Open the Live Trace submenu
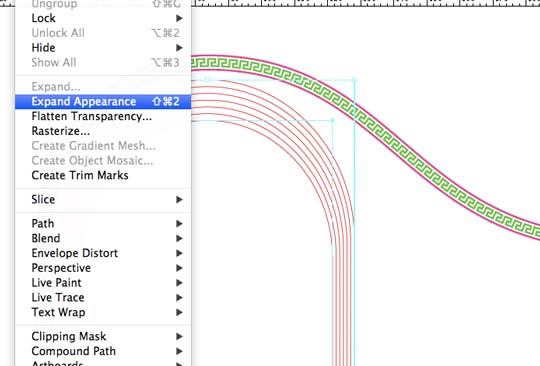Image resolution: width=540 pixels, height=366 pixels. pos(103,298)
